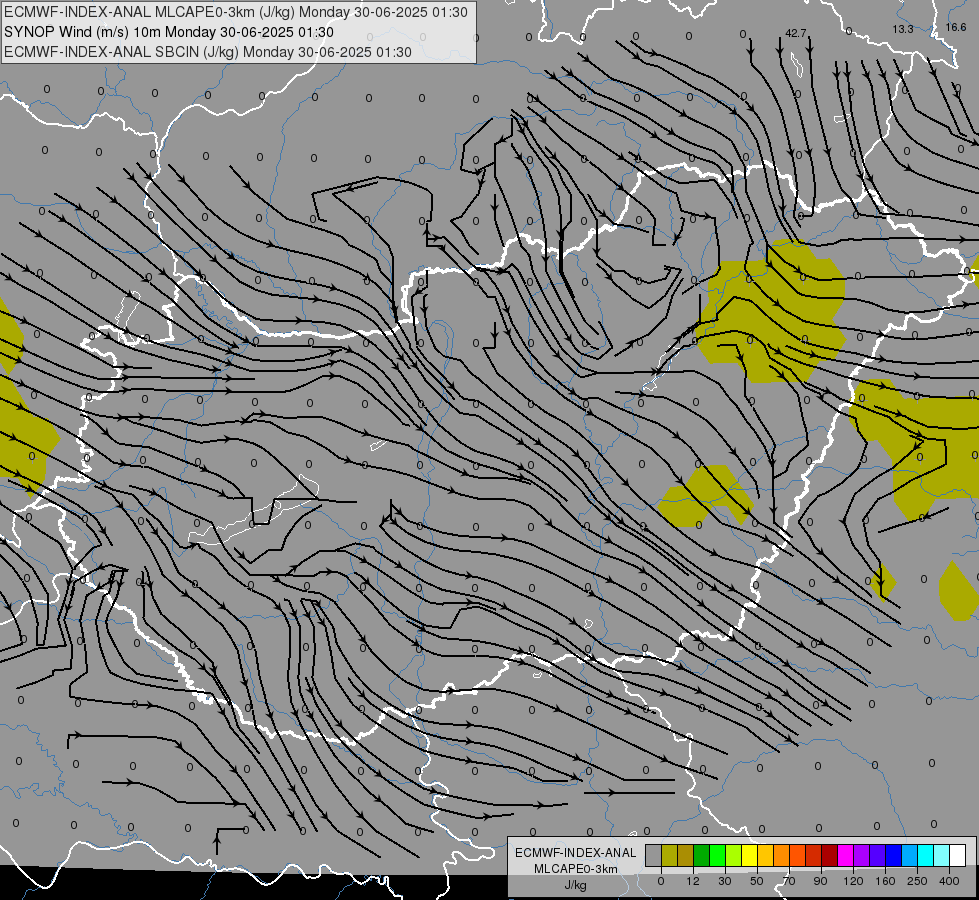This screenshot has width=979, height=900.
Task: Choose the dark red swatch after 90
Action: point(829,855)
